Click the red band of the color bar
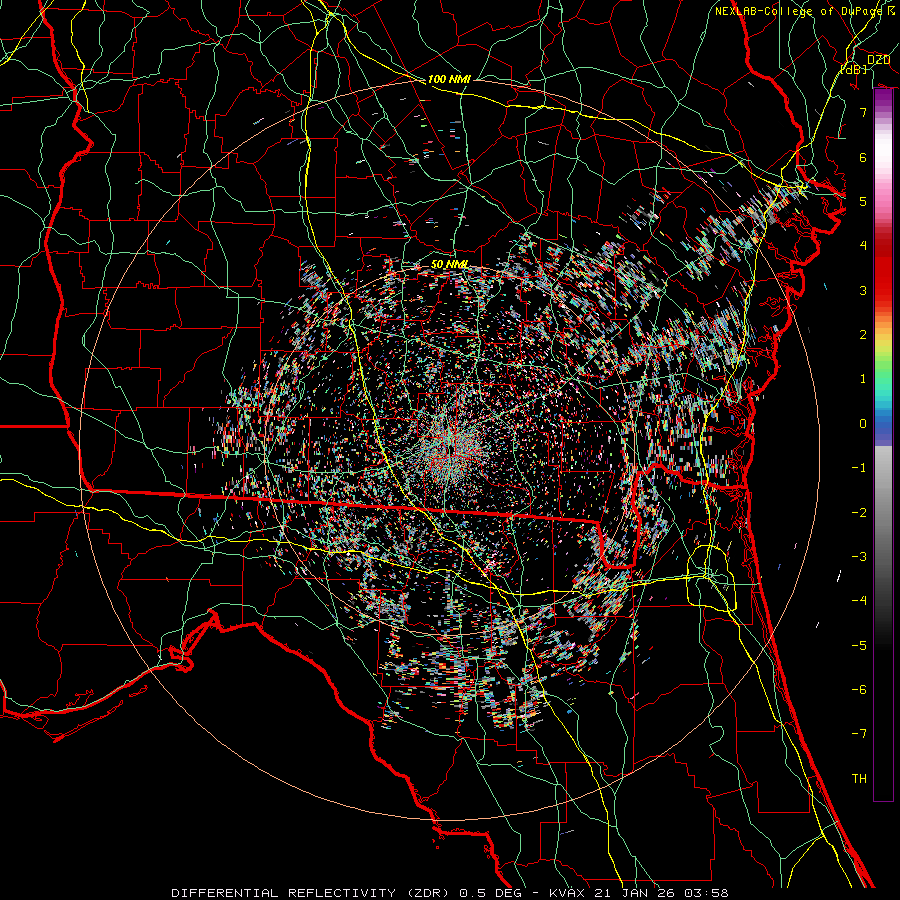900x900 pixels. click(x=883, y=270)
